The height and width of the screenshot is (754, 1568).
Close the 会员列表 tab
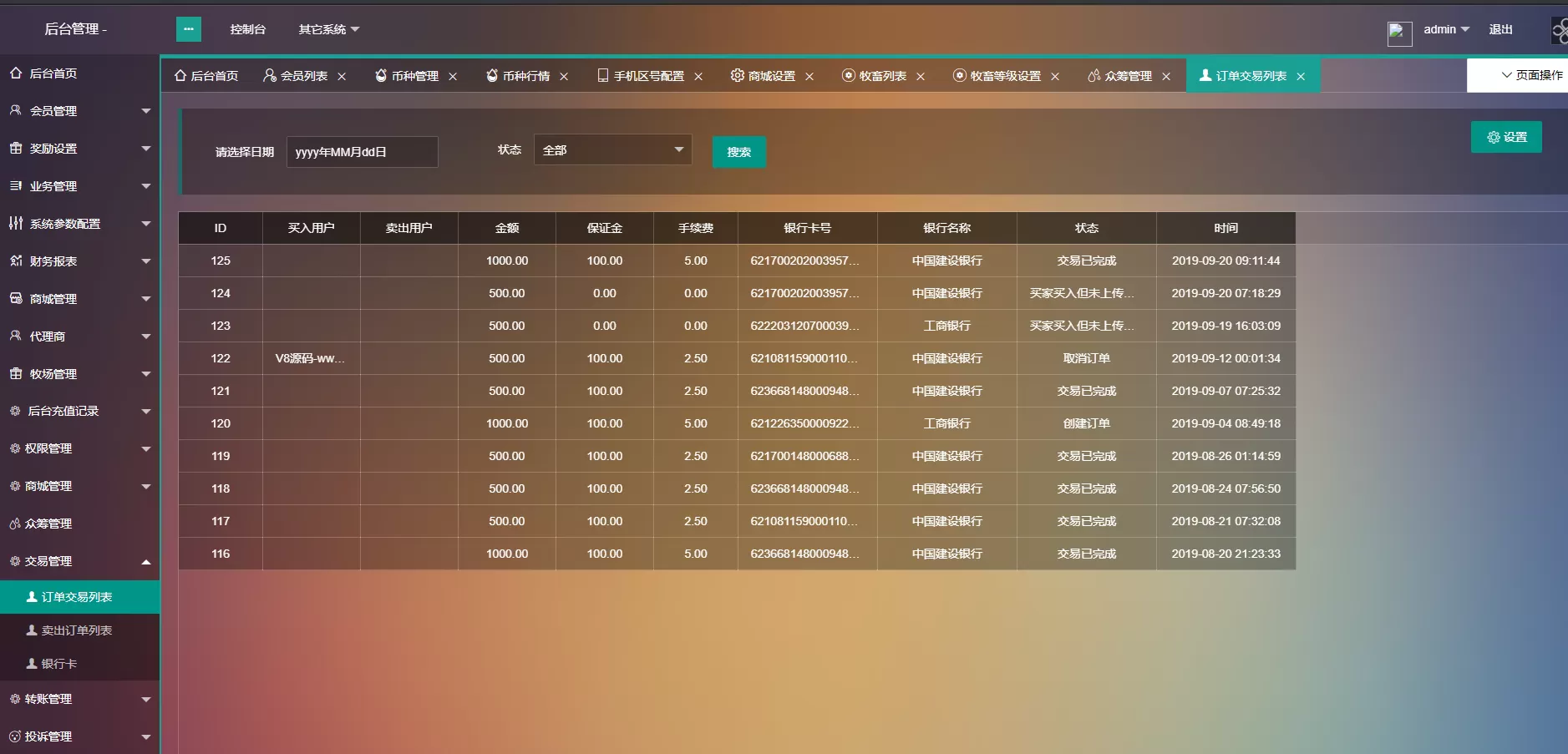[342, 77]
